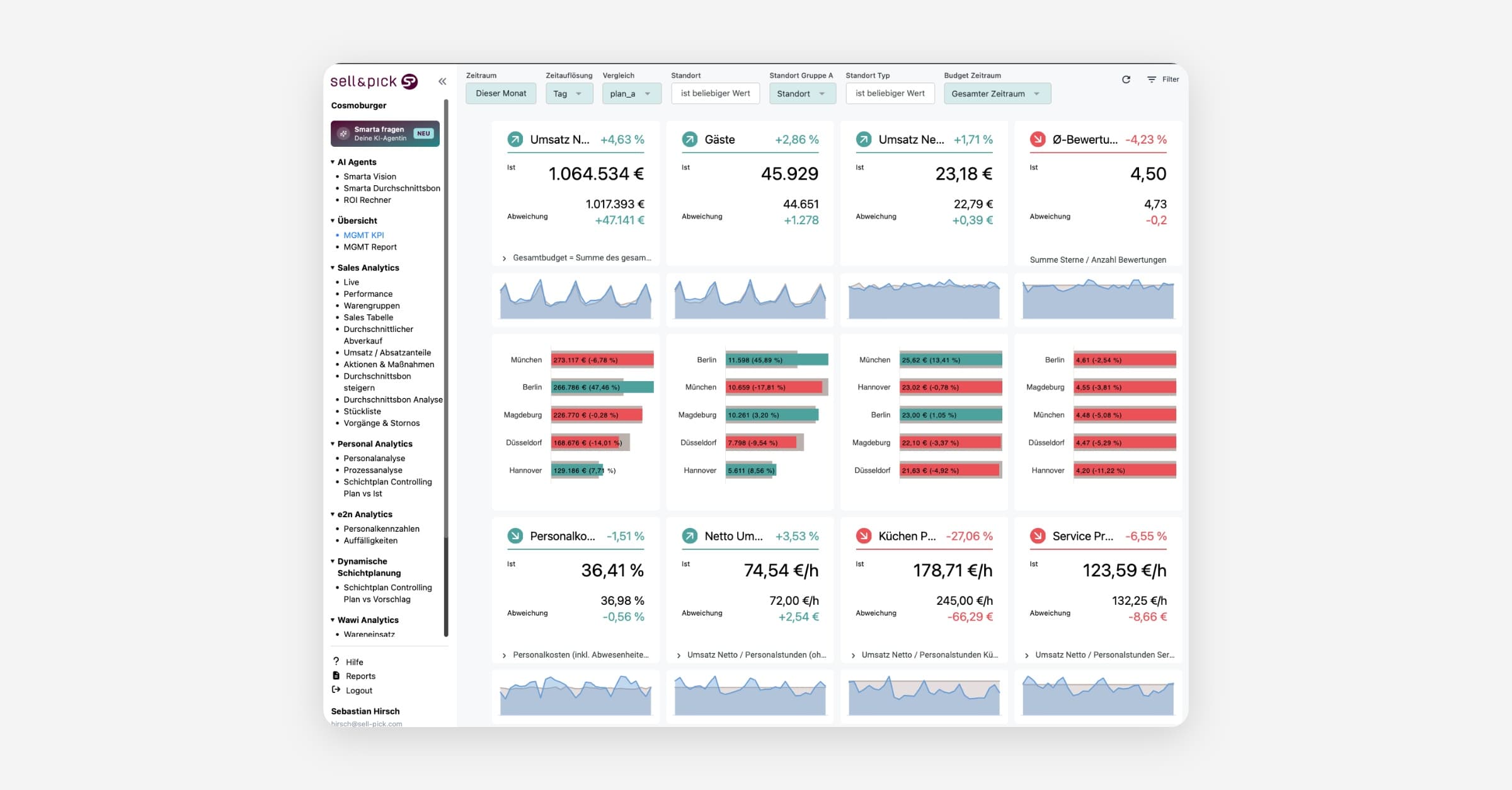Refresh the dashboard with the reload icon
Screen dimensions: 1512x790
pyautogui.click(x=1126, y=79)
